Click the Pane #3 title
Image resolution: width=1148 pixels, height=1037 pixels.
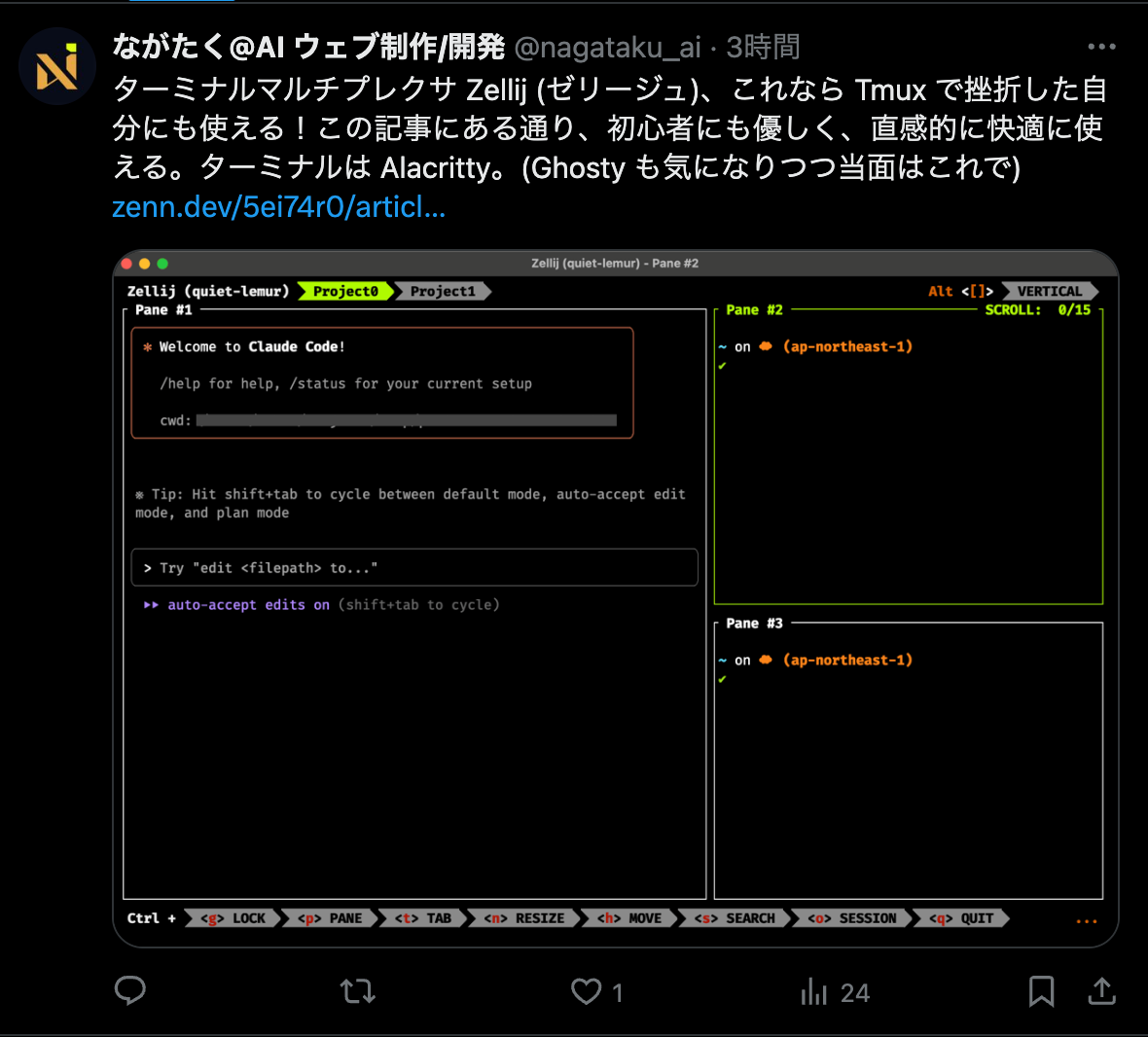click(x=754, y=624)
